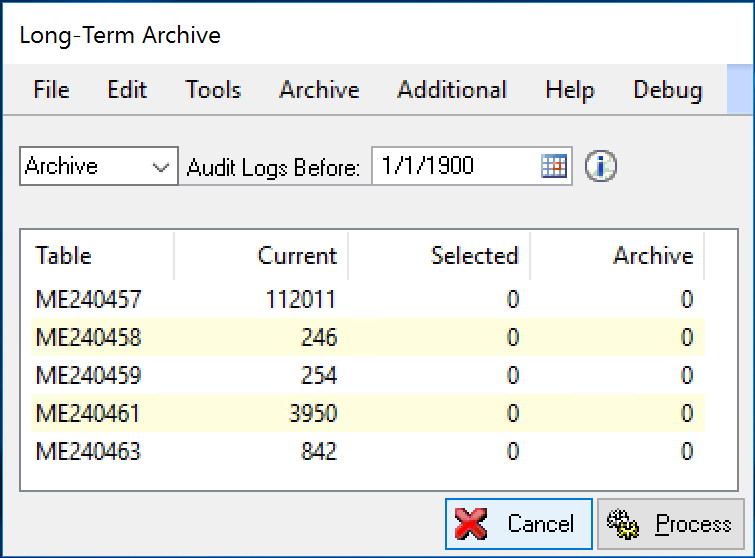Click the blue info icon
Viewport: 755px width, 558px height.
click(601, 166)
